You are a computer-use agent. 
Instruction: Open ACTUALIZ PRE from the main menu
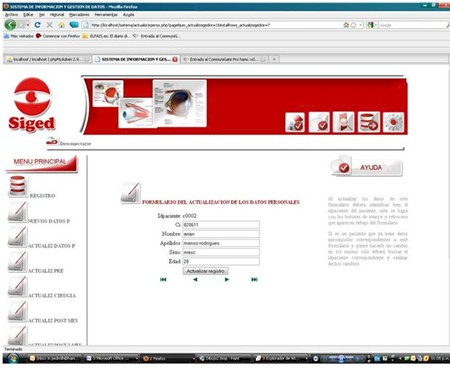pyautogui.click(x=46, y=271)
